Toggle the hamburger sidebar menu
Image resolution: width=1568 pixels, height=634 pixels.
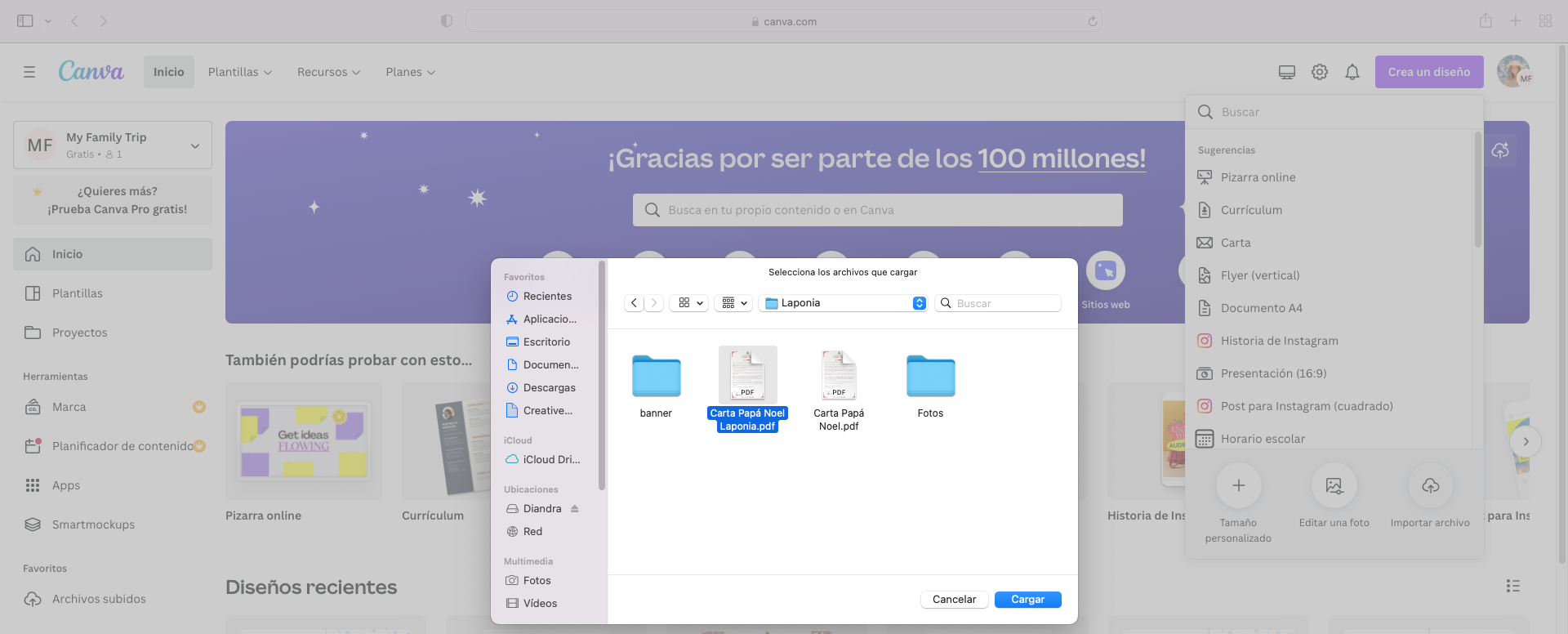tap(29, 72)
